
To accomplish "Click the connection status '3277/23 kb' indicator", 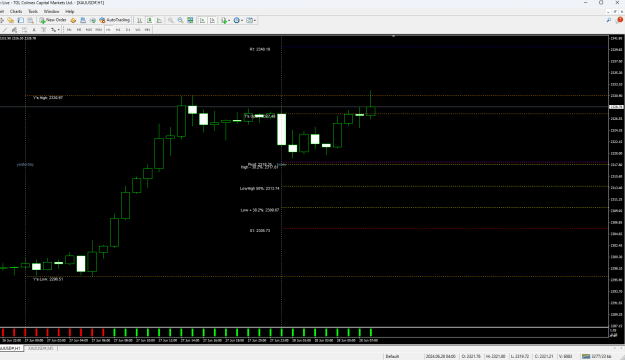I will [596, 356].
